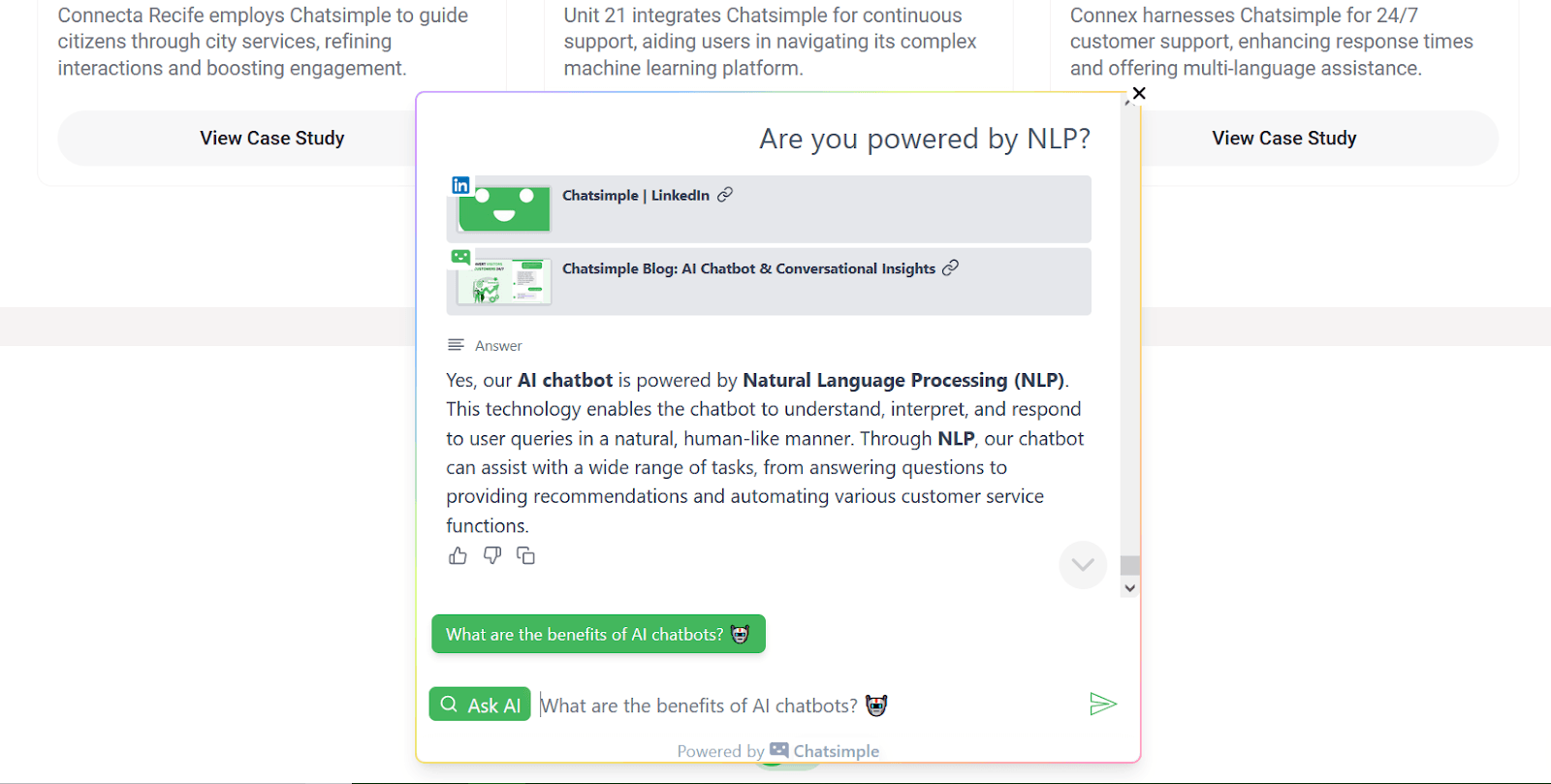View Case Study for Connex
Image resolution: width=1551 pixels, height=784 pixels.
(1283, 139)
